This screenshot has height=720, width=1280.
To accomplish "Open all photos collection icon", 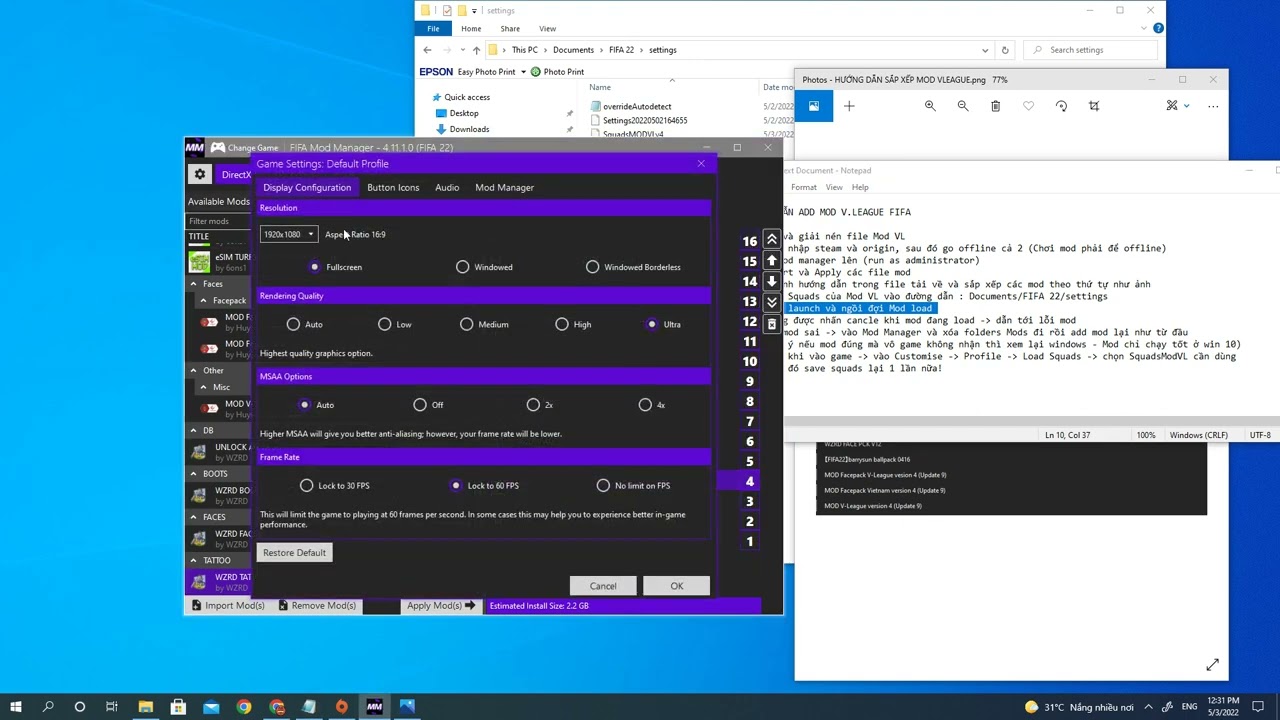I will pyautogui.click(x=814, y=106).
